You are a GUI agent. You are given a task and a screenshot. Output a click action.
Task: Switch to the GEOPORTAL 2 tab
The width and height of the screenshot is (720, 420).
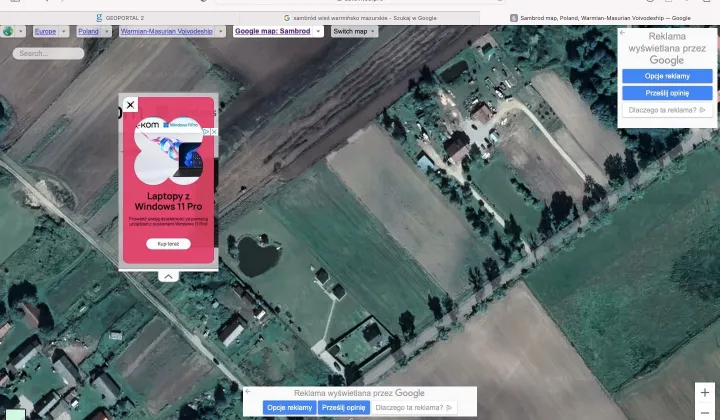tap(120, 18)
